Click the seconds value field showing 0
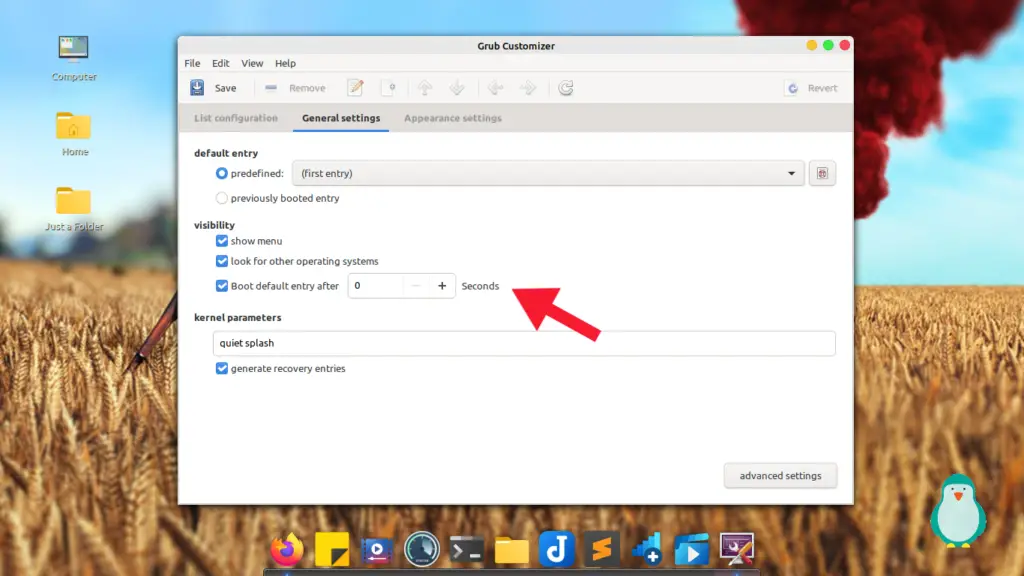This screenshot has height=576, width=1024. click(375, 286)
